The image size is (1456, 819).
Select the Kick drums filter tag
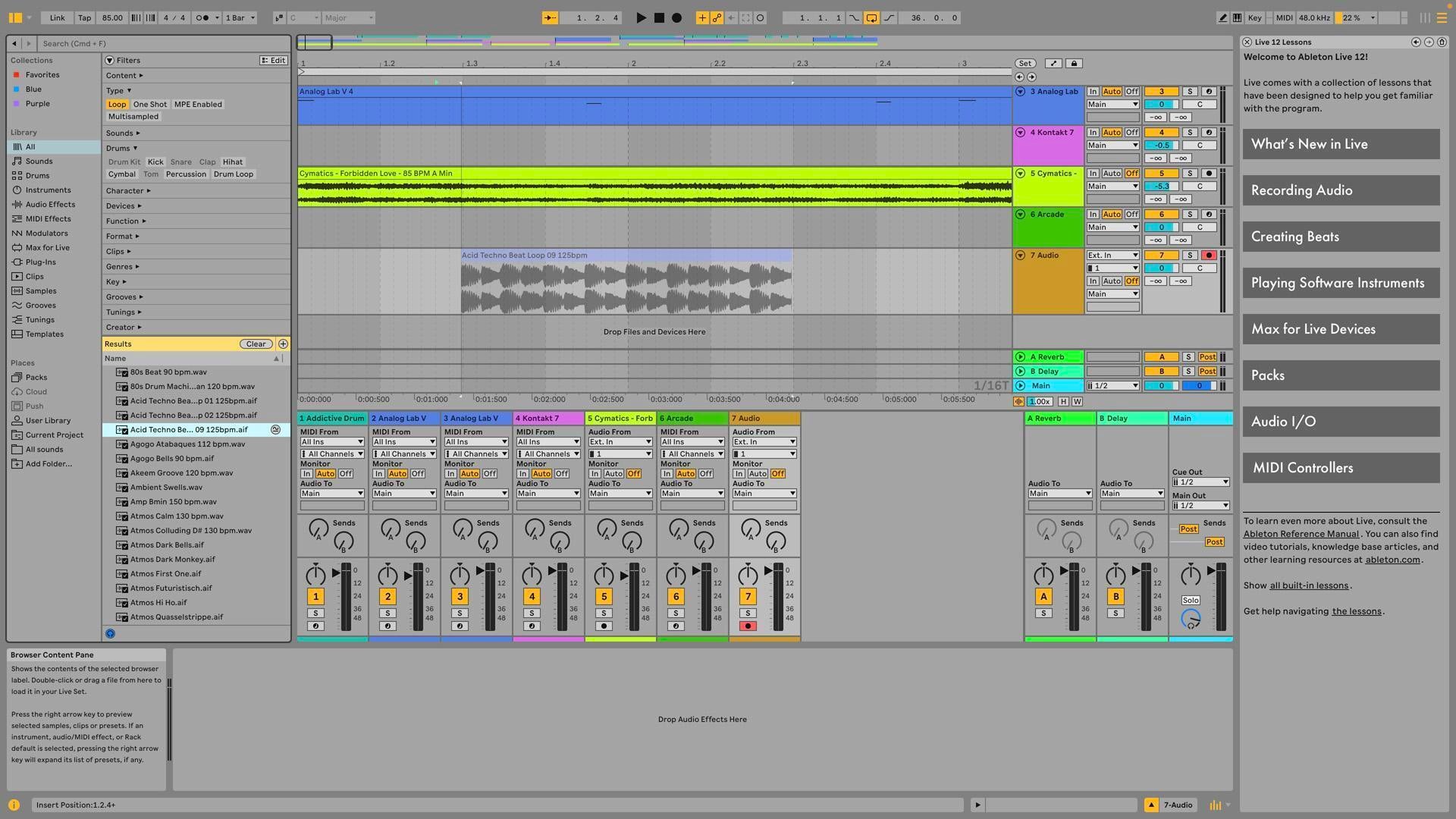click(155, 162)
